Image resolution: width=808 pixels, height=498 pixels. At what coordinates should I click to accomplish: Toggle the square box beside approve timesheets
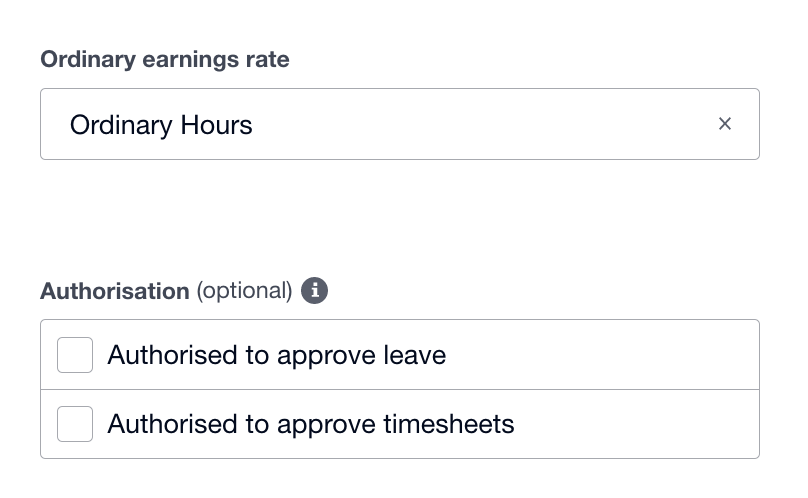coord(75,424)
